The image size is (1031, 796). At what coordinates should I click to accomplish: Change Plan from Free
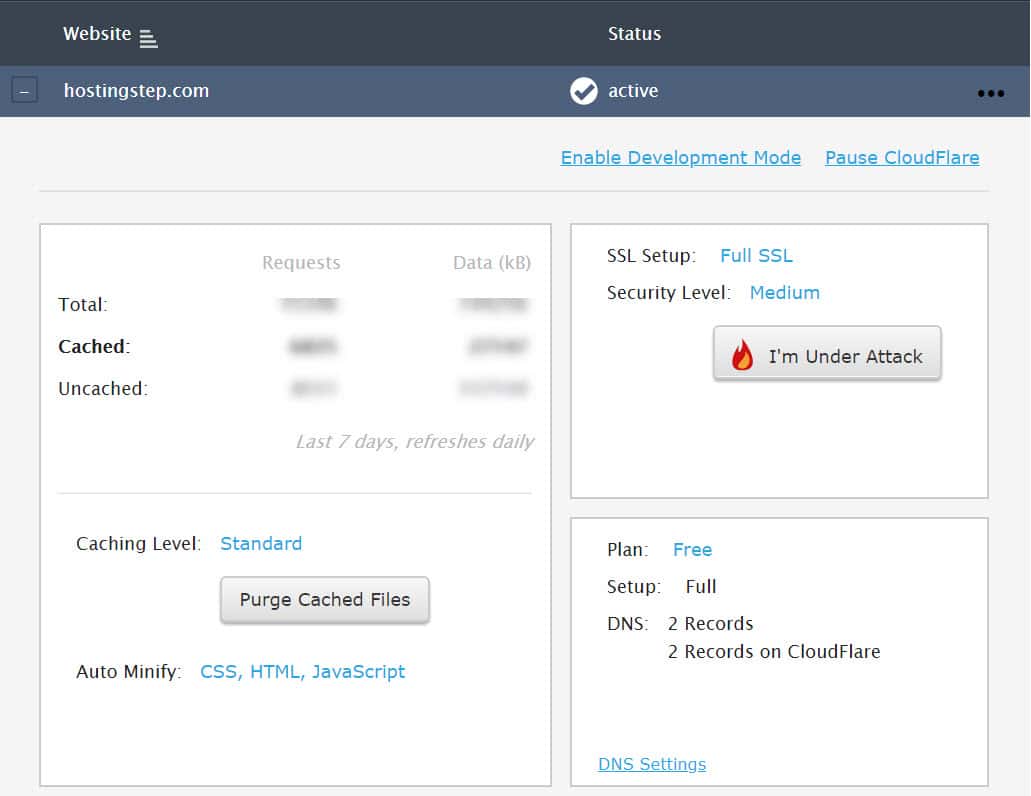(x=692, y=550)
